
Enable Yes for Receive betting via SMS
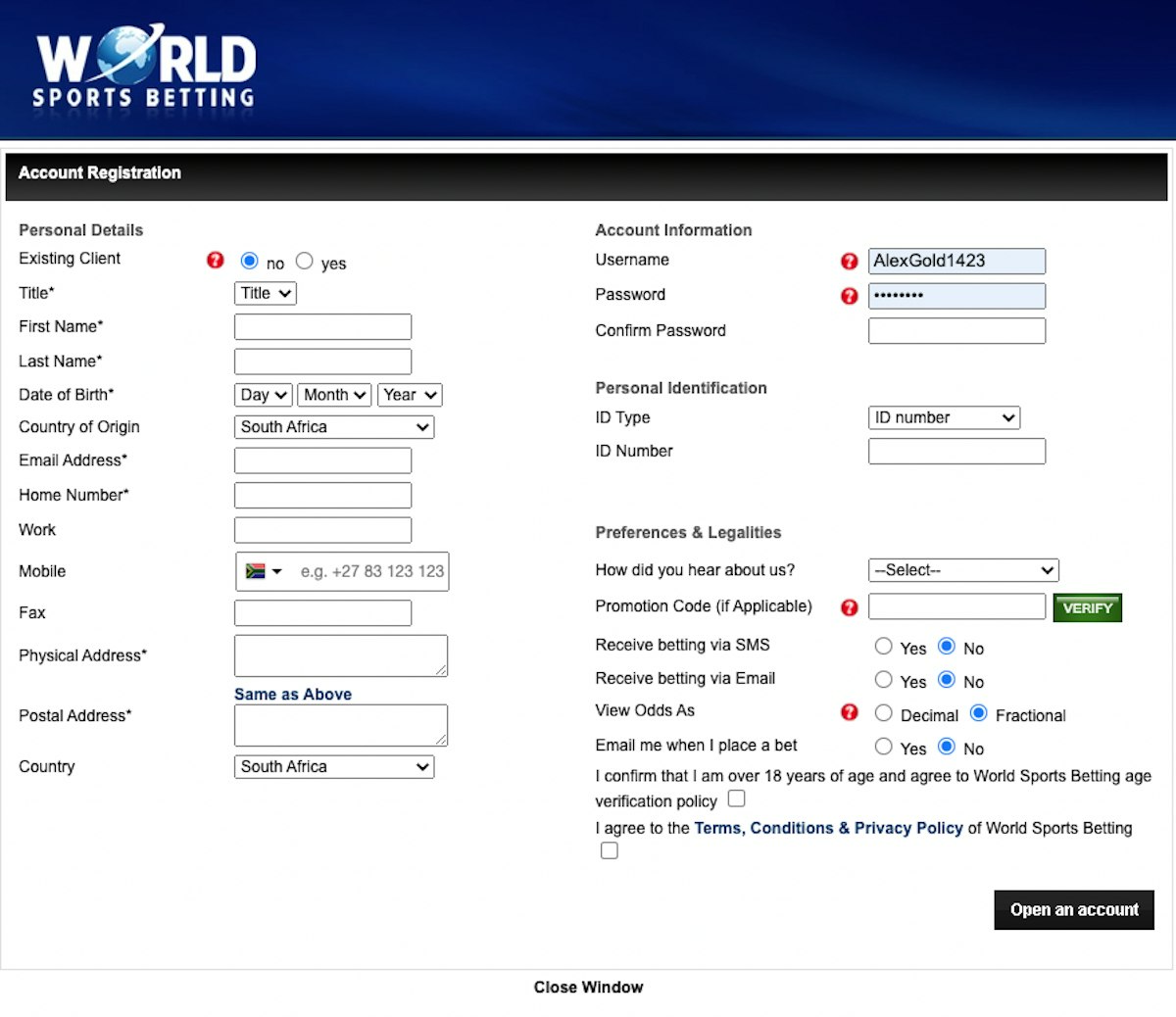(884, 647)
